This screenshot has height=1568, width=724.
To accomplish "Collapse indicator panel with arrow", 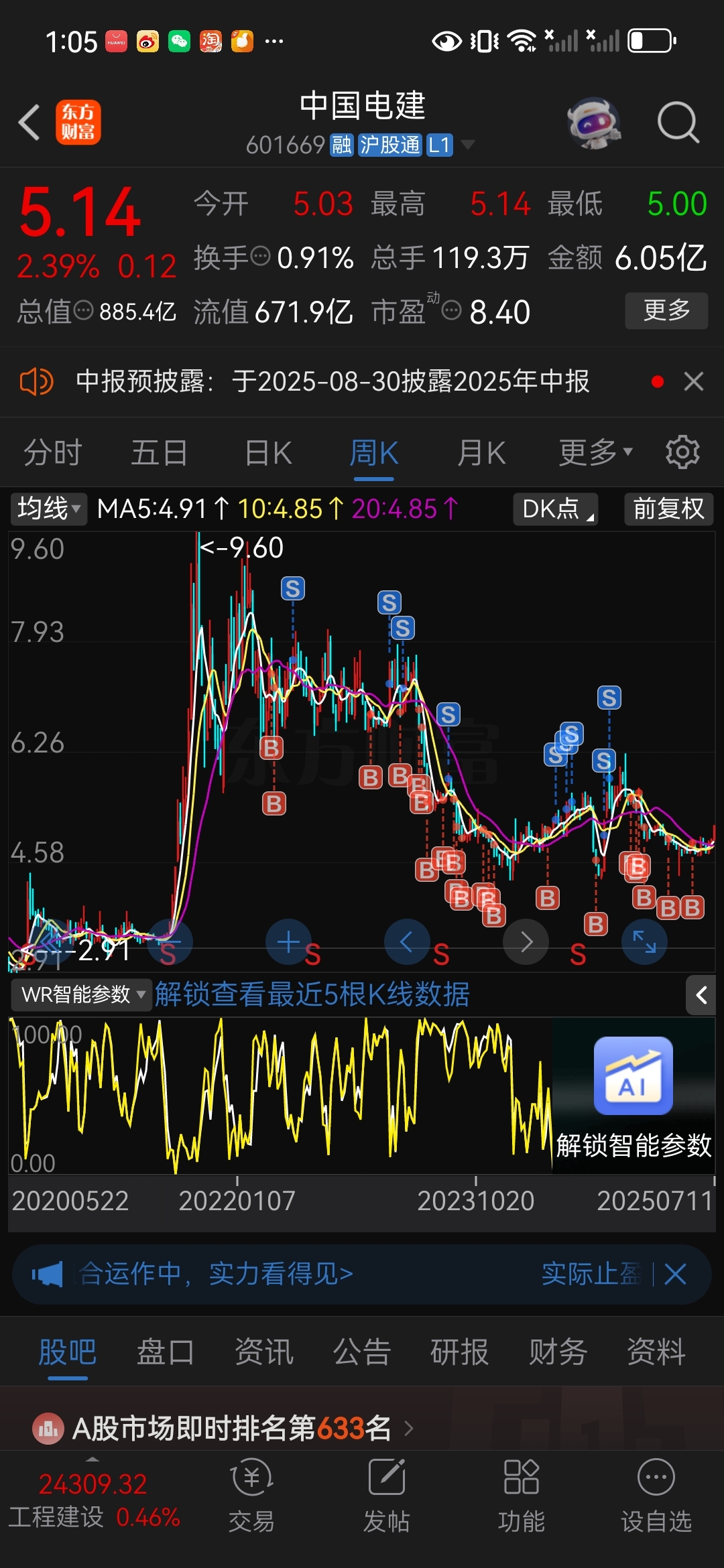I will click(701, 995).
